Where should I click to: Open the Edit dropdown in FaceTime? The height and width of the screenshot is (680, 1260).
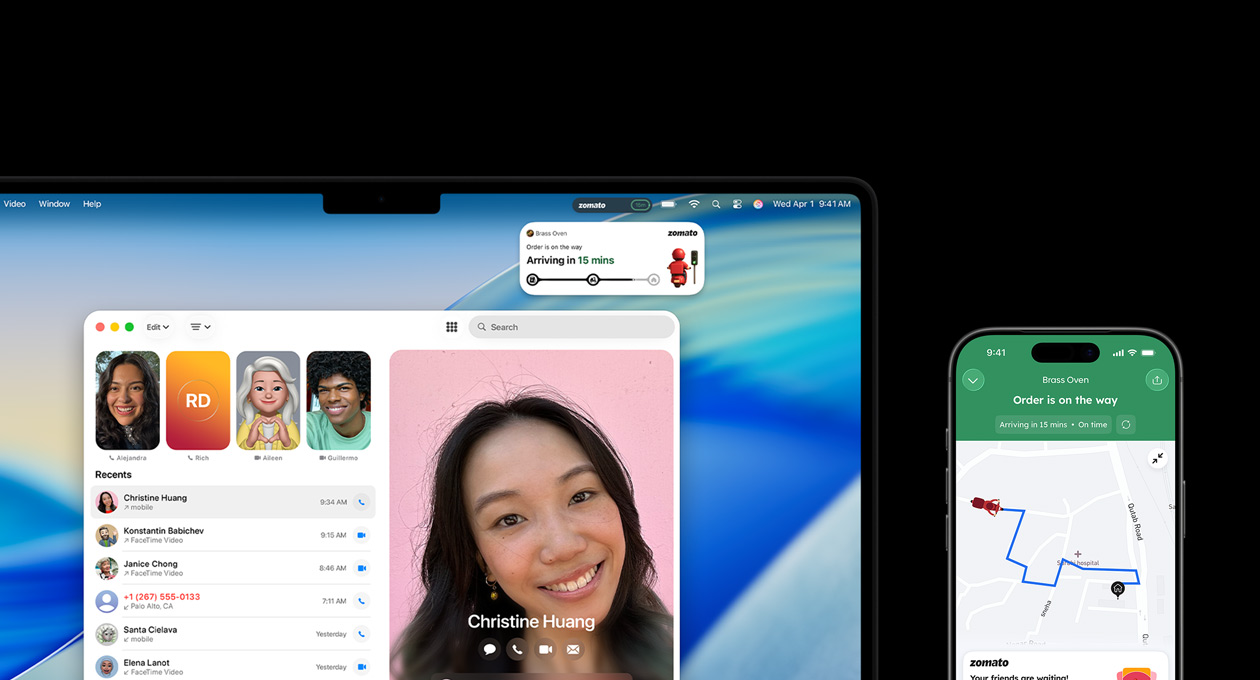157,327
